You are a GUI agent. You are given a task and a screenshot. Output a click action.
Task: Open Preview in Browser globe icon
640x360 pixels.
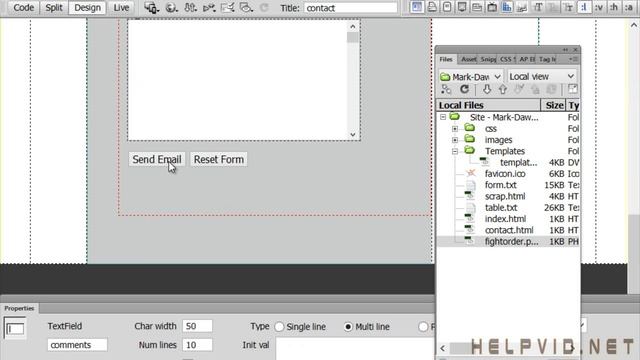tap(171, 8)
